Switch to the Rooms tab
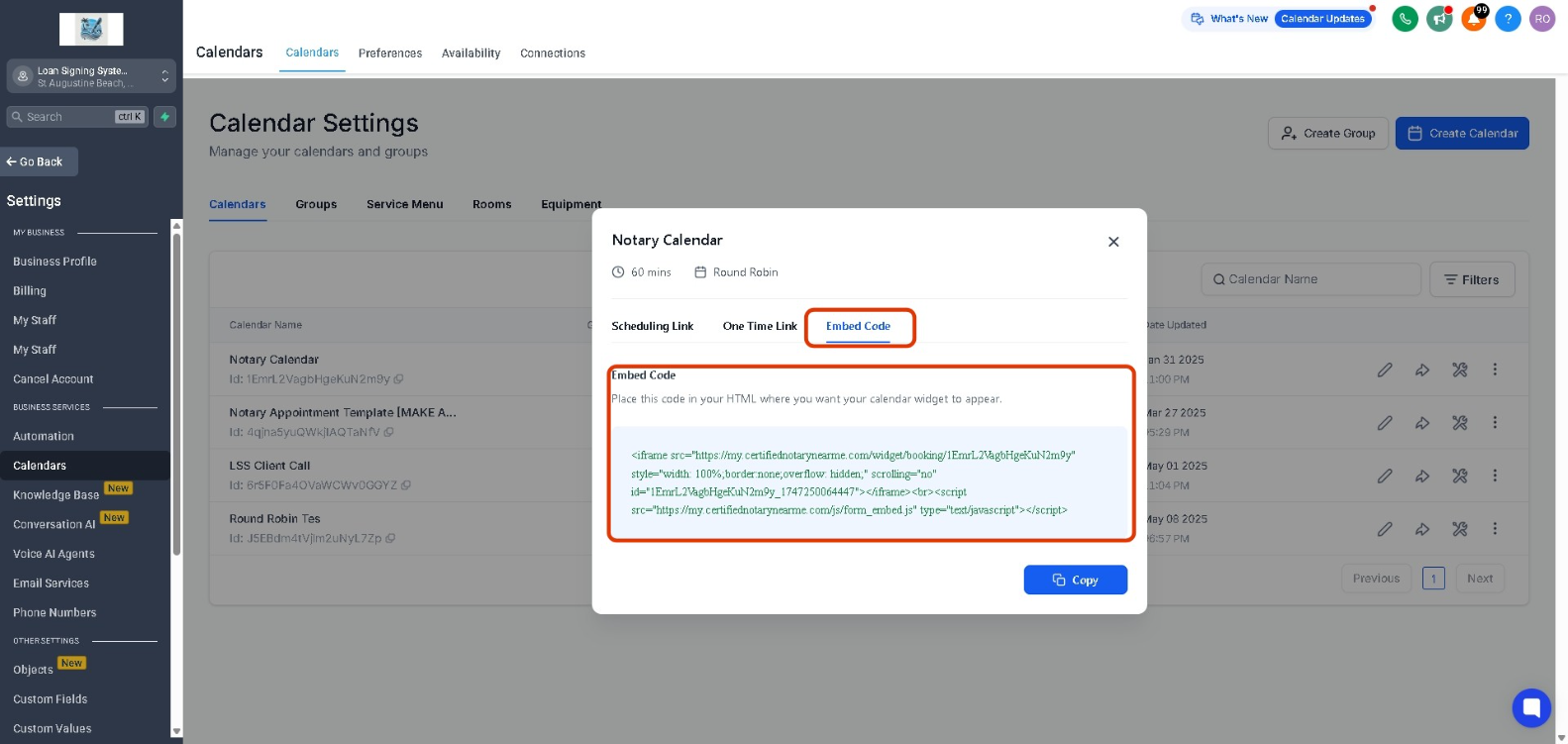Viewport: 1568px width, 744px height. tap(492, 204)
